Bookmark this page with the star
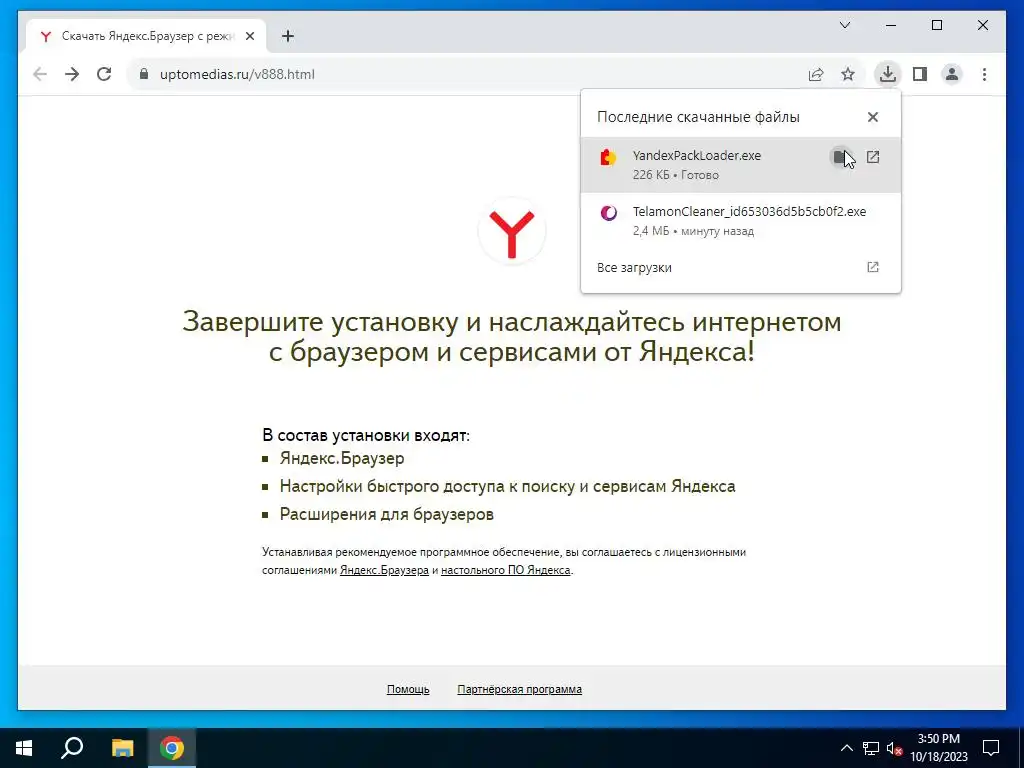 [x=848, y=74]
